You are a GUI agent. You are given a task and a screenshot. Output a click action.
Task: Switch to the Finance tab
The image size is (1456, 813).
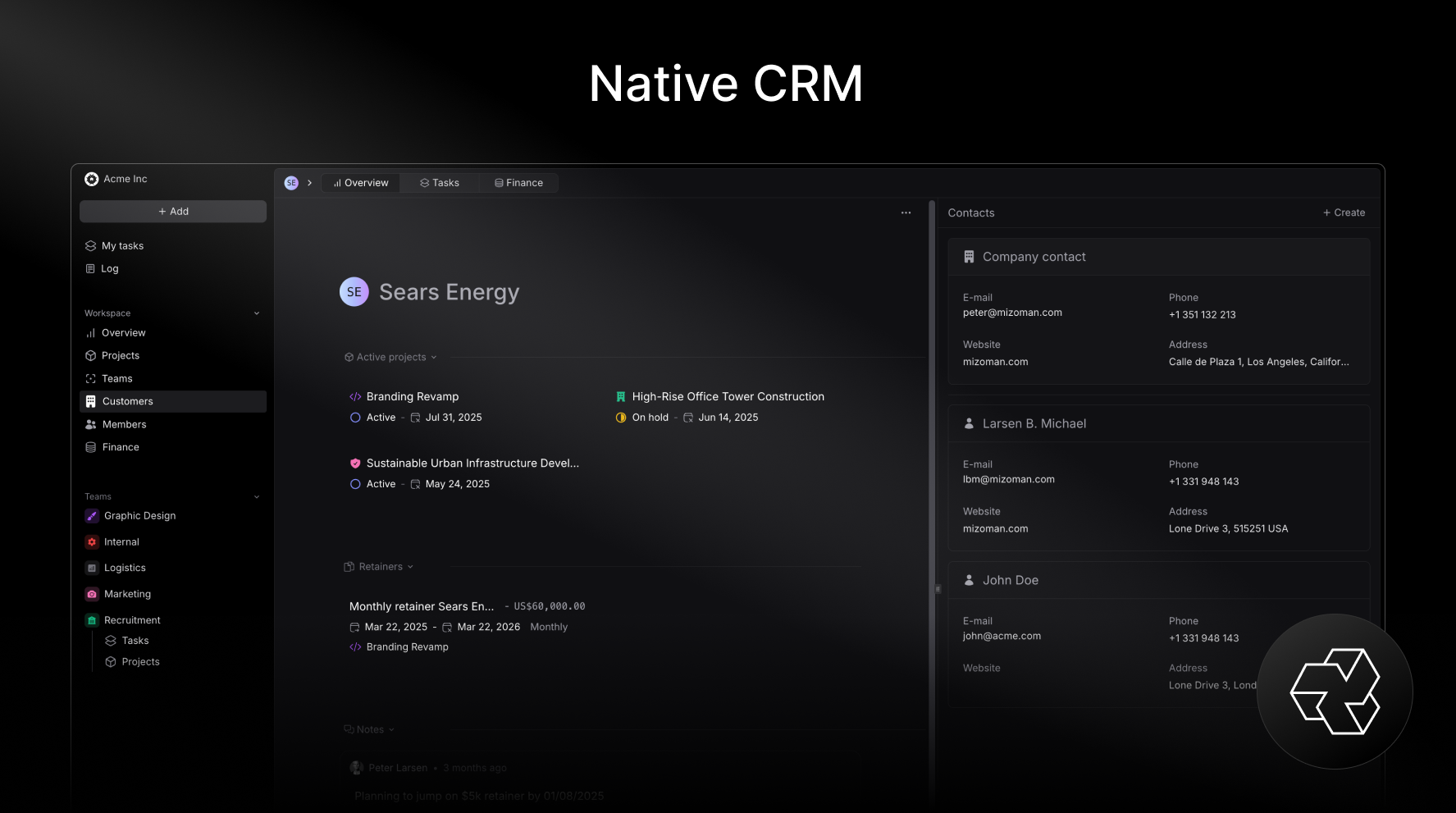click(x=519, y=183)
